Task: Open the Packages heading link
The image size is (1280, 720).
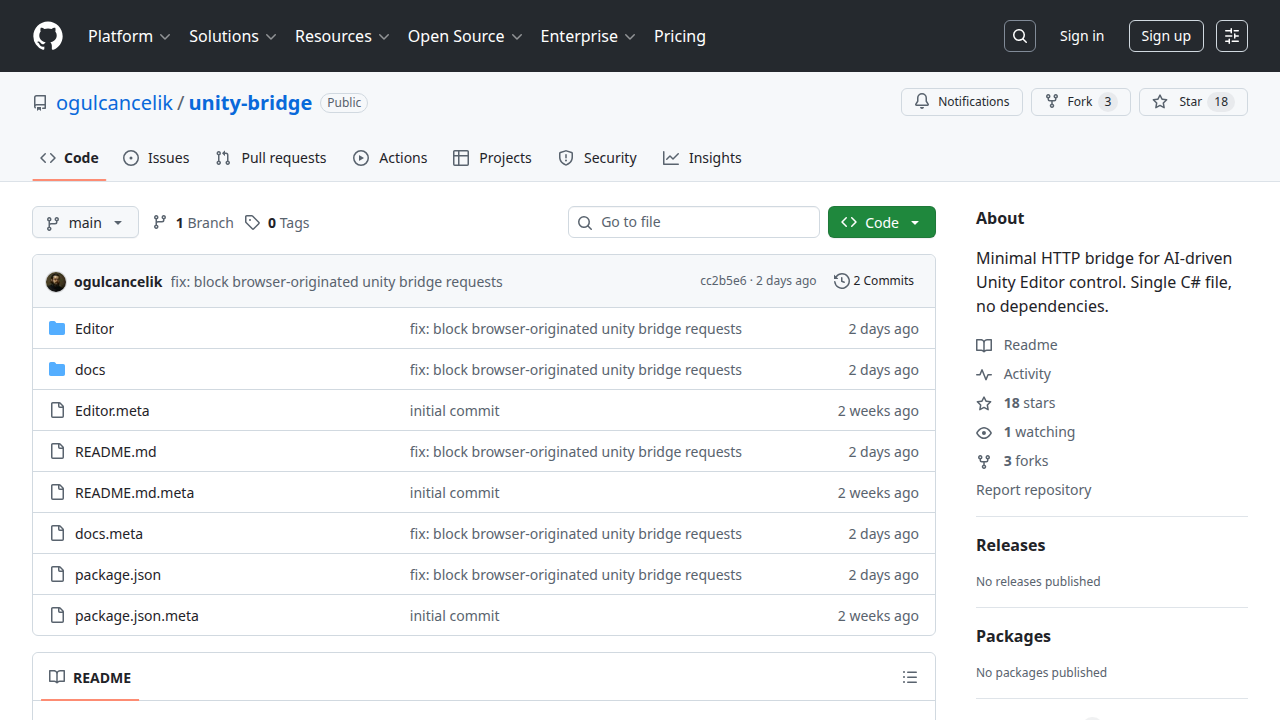Action: (1013, 636)
